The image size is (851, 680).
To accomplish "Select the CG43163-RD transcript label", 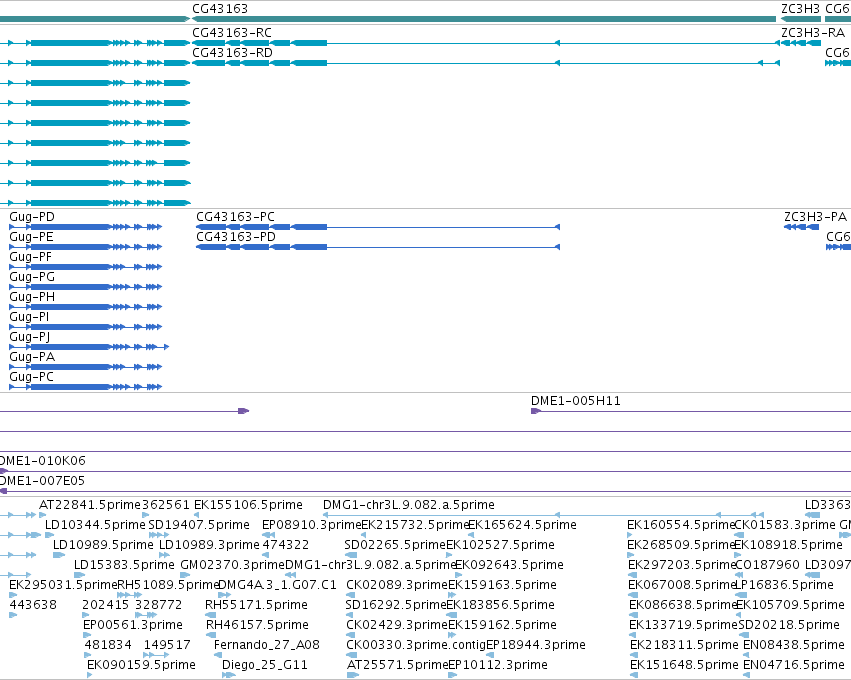I will [232, 53].
